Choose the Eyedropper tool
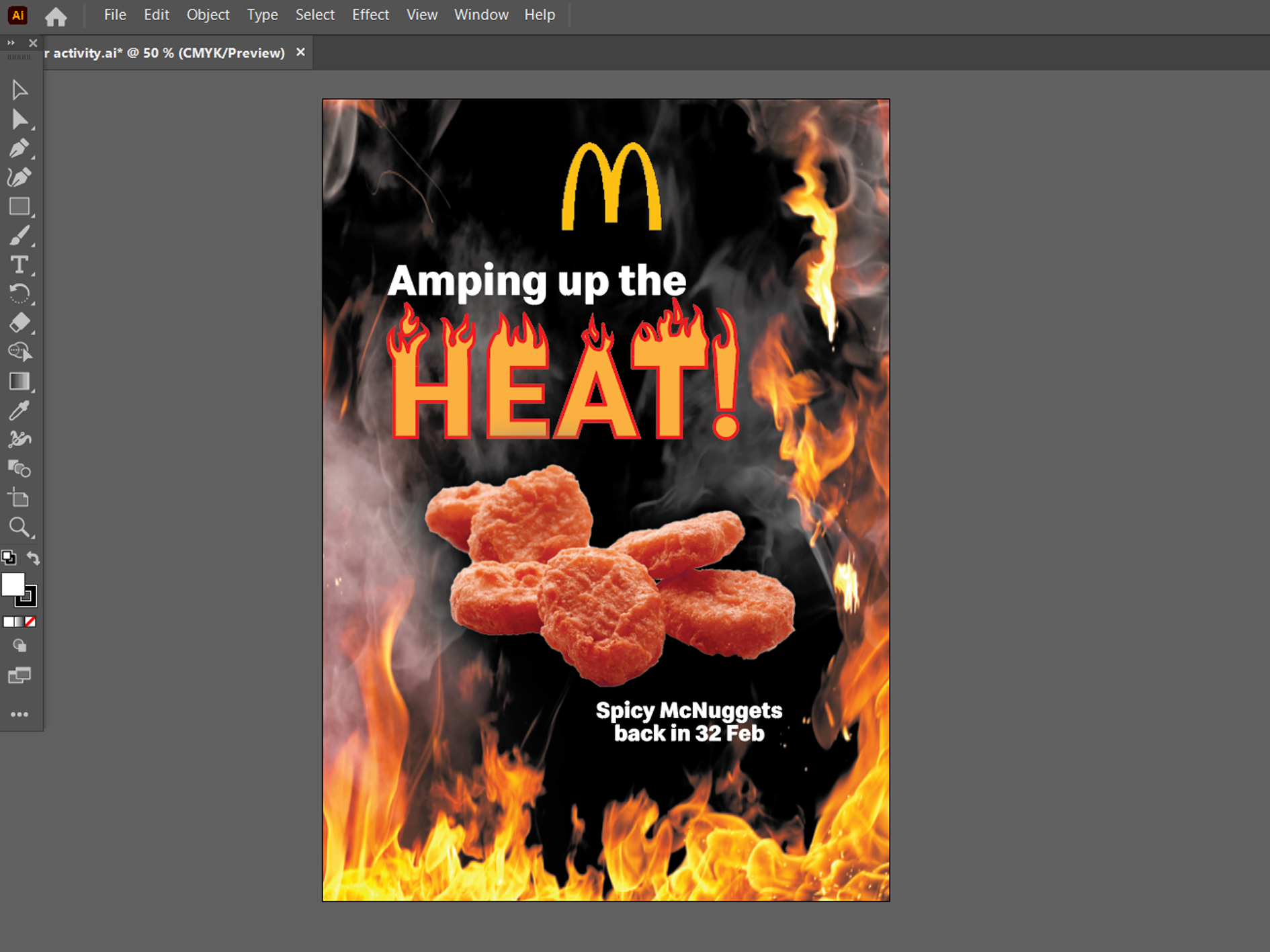Screen dimensions: 1270x952 coord(19,410)
